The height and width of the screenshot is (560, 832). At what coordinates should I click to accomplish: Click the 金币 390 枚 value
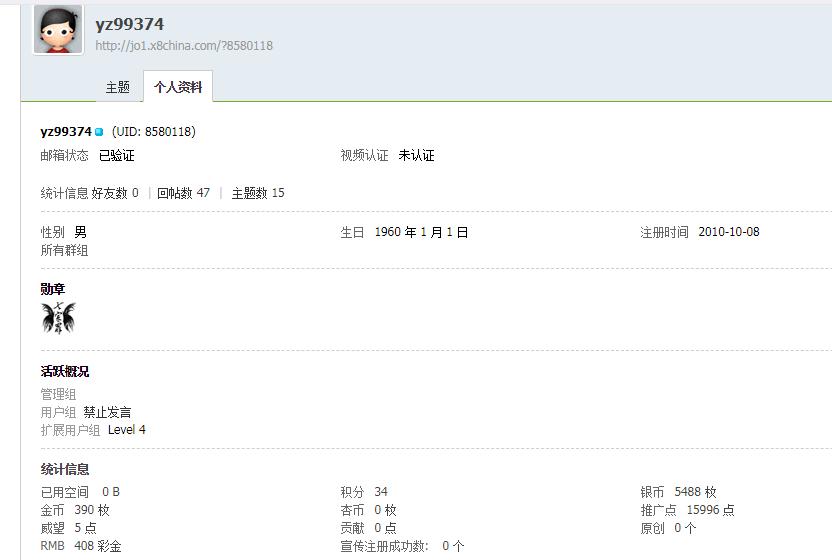(x=91, y=510)
